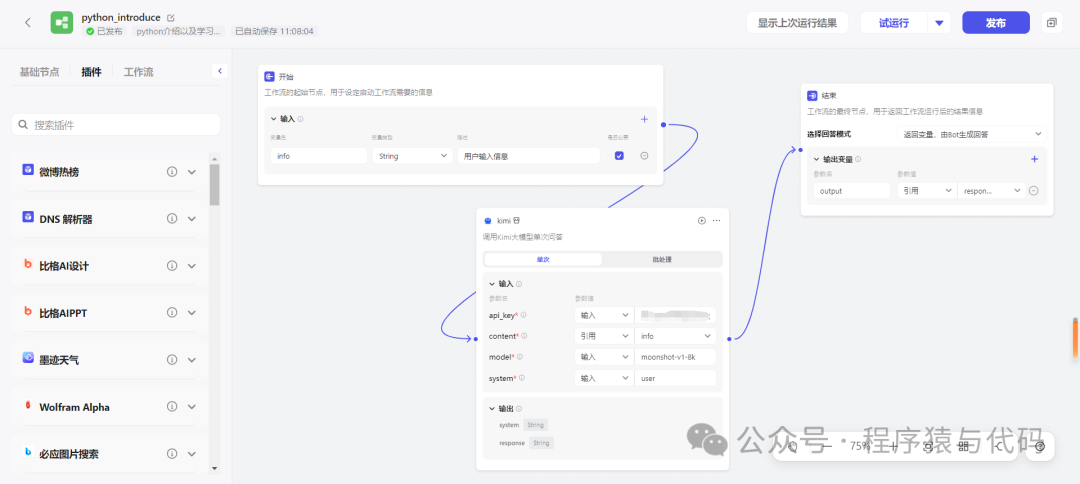The image size is (1080, 484).
Task: Zoom in the canvas with plus icon
Action: pyautogui.click(x=893, y=446)
